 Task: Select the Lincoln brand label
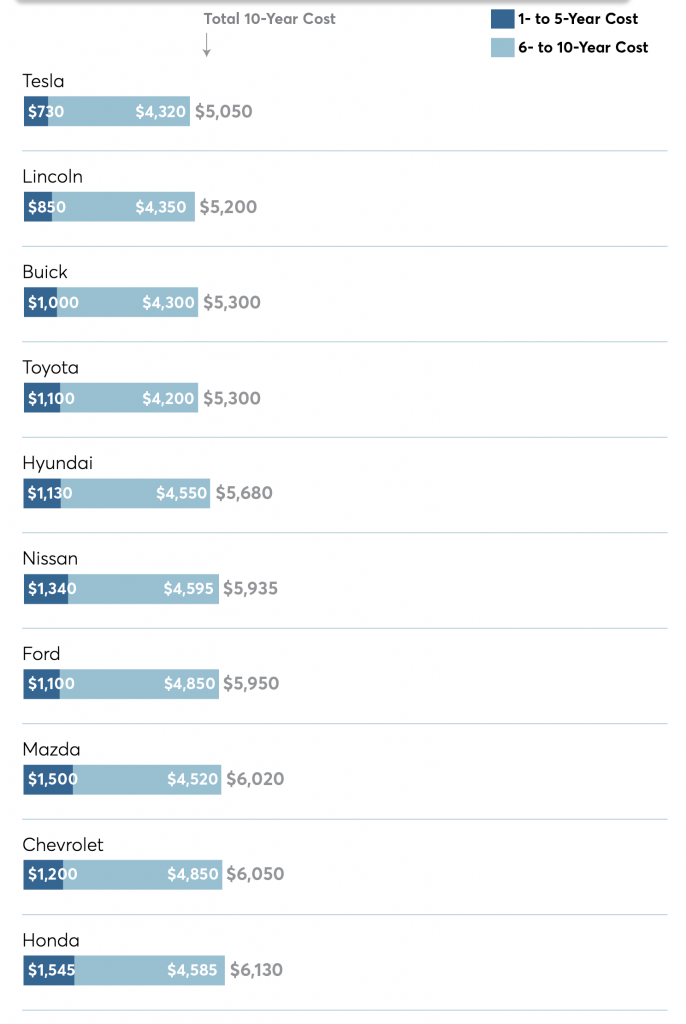pos(52,177)
